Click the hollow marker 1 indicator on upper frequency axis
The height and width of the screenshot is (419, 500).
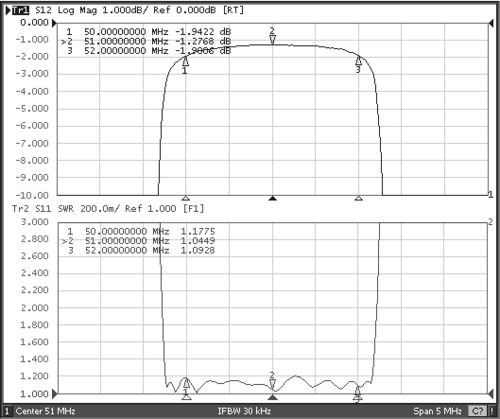tap(186, 199)
